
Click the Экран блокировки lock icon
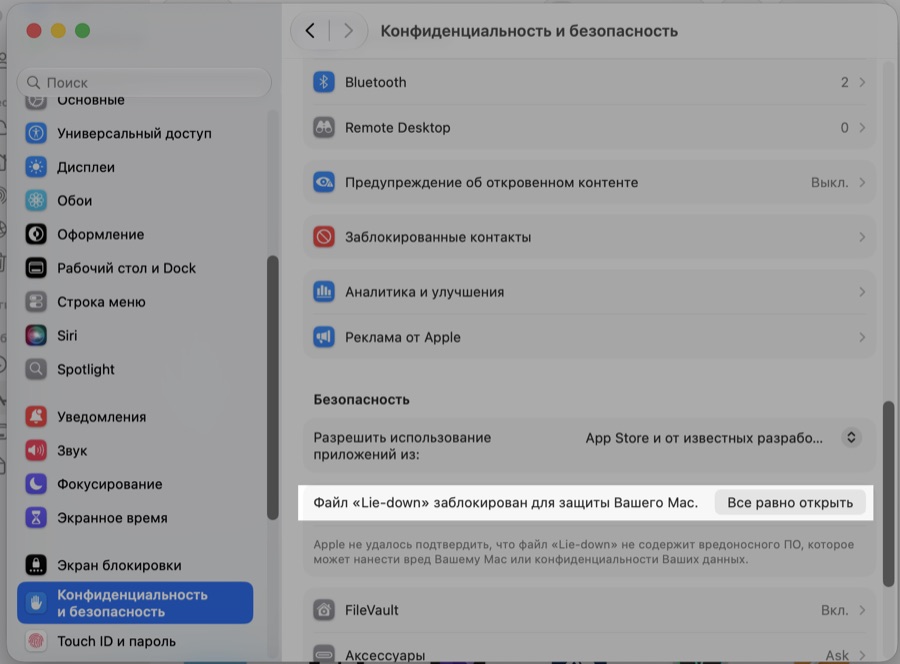pyautogui.click(x=36, y=565)
